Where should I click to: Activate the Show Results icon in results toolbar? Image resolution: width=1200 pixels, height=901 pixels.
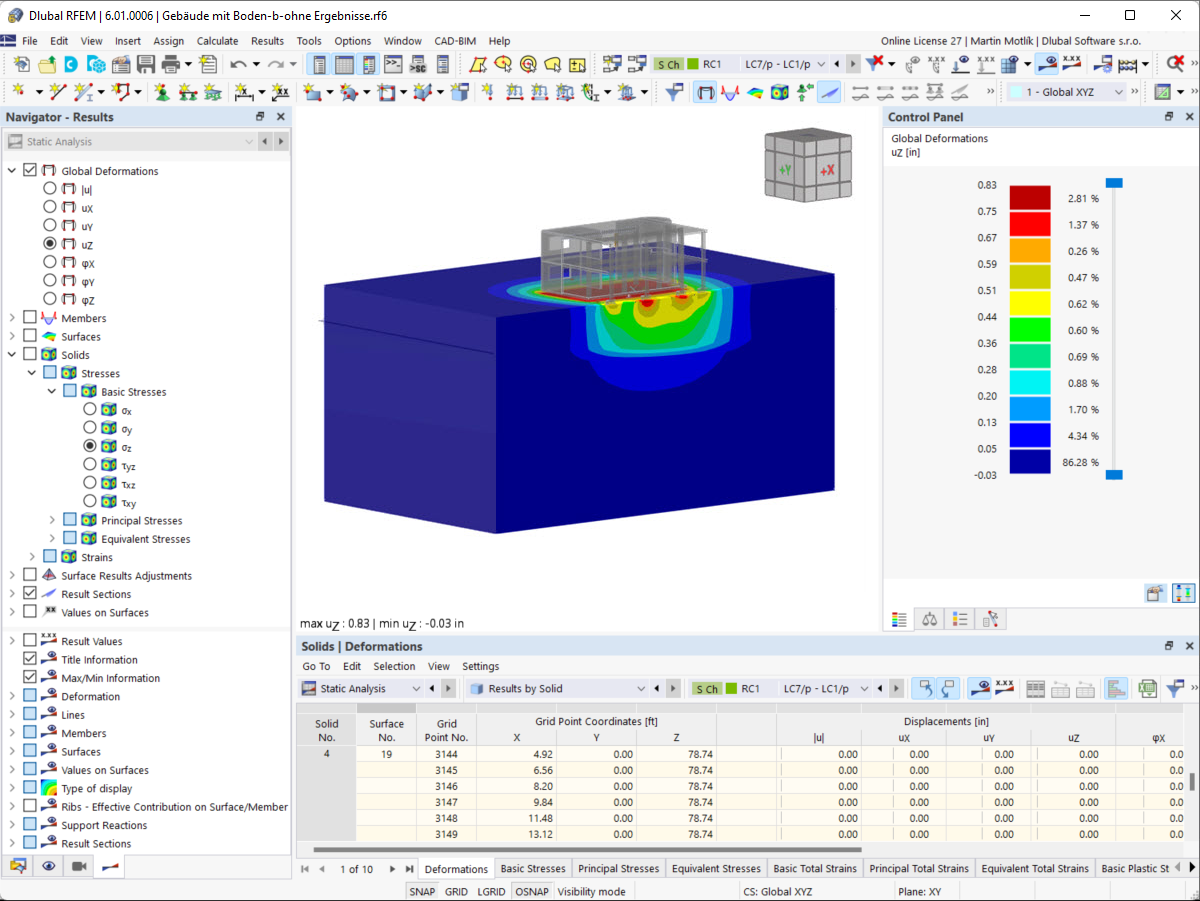(x=1047, y=63)
